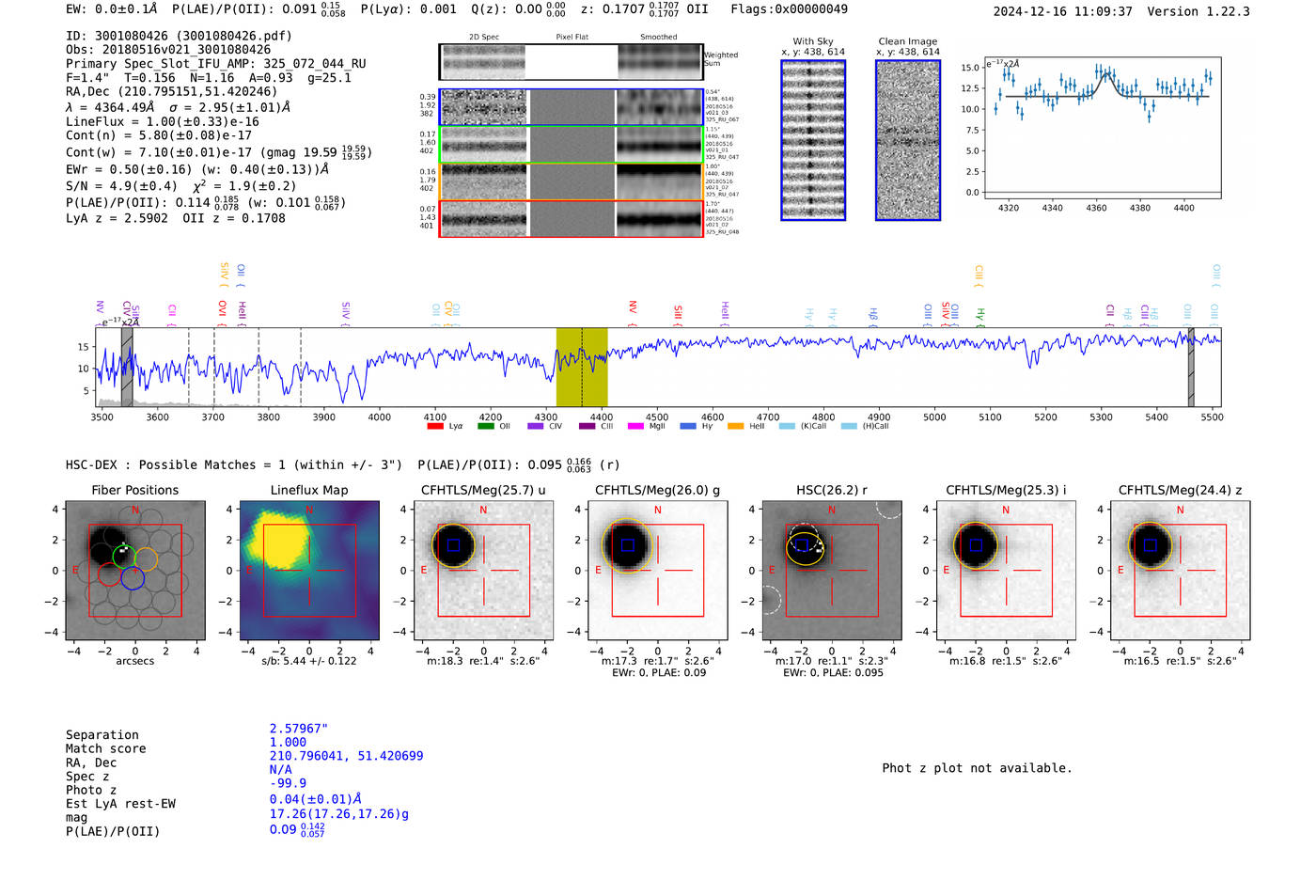Click the 'Obs: 20180516v021_3001080426' line
The height and width of the screenshot is (896, 1316).
pos(168,50)
